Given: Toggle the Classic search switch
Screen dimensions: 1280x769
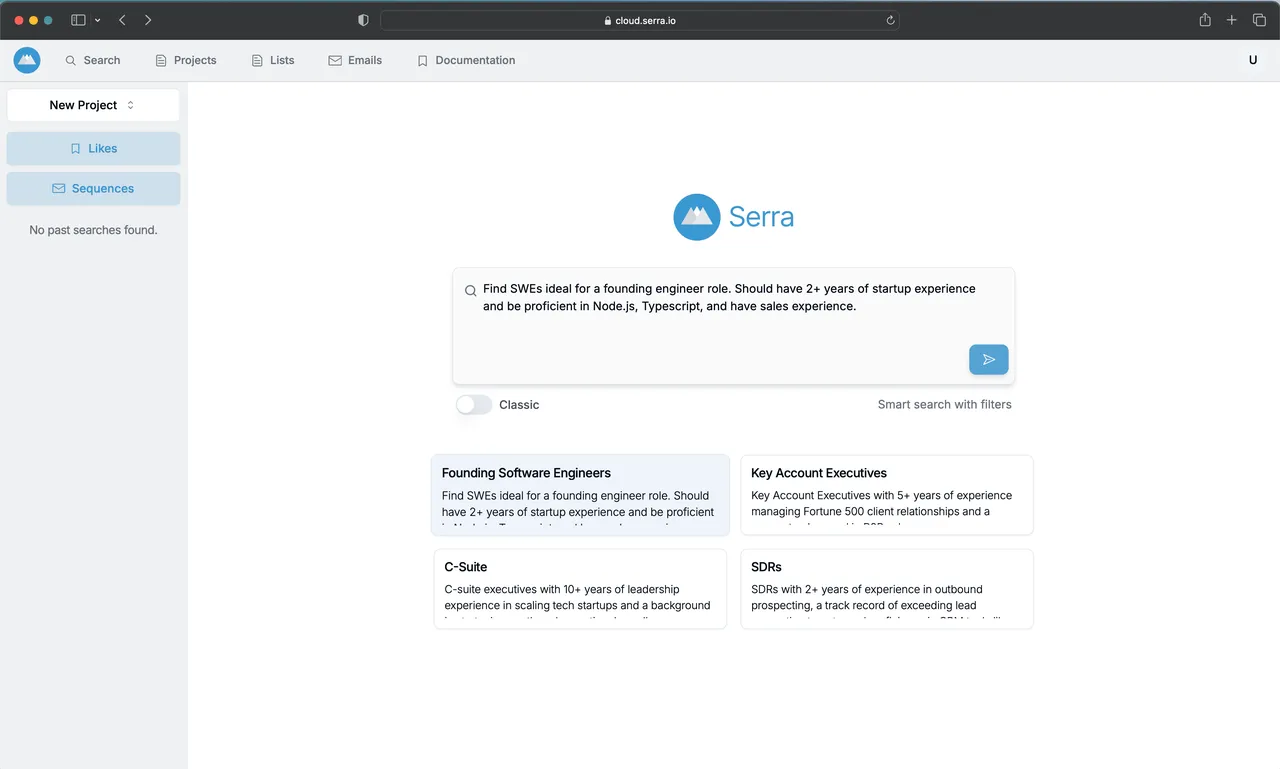Looking at the screenshot, I should [474, 404].
